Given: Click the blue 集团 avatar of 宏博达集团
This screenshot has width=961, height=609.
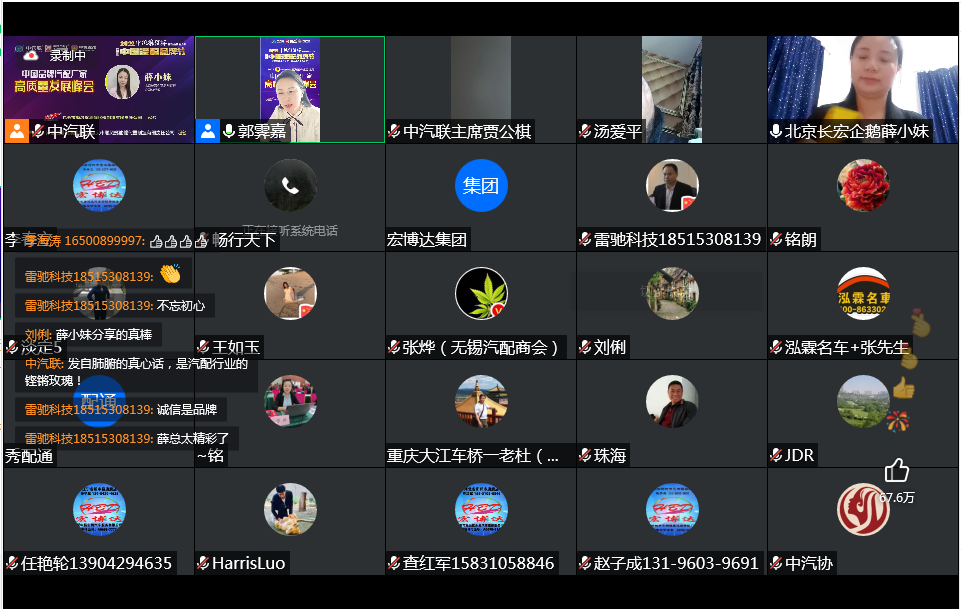Looking at the screenshot, I should [481, 185].
